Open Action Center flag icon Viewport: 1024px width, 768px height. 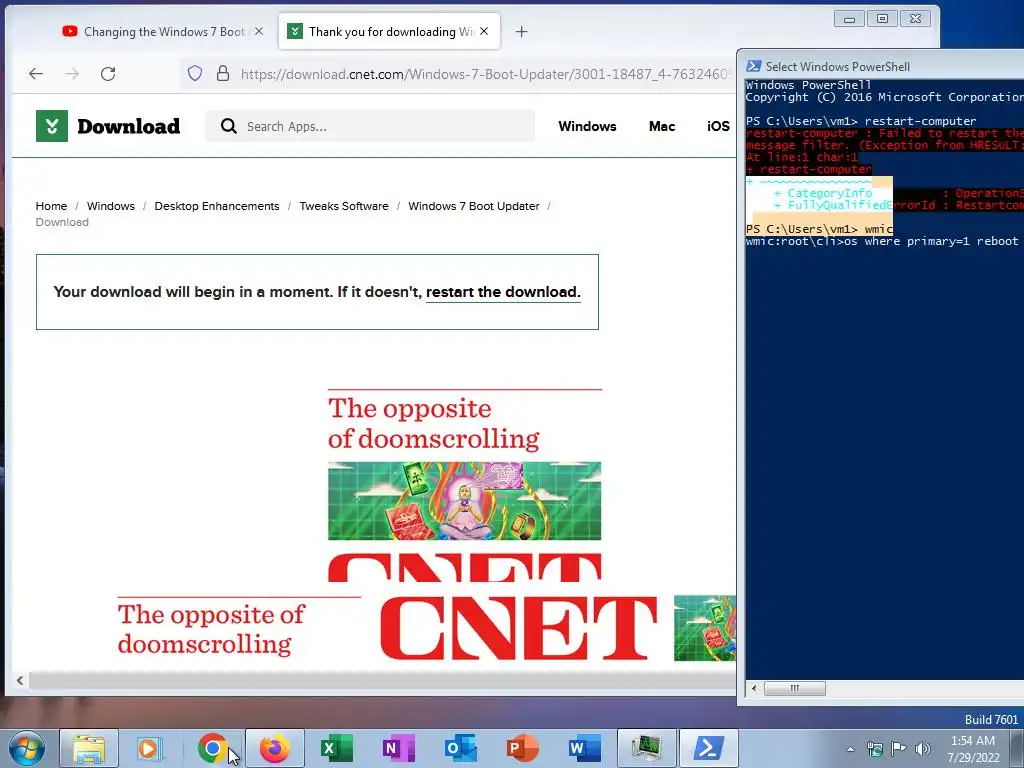pyautogui.click(x=899, y=749)
